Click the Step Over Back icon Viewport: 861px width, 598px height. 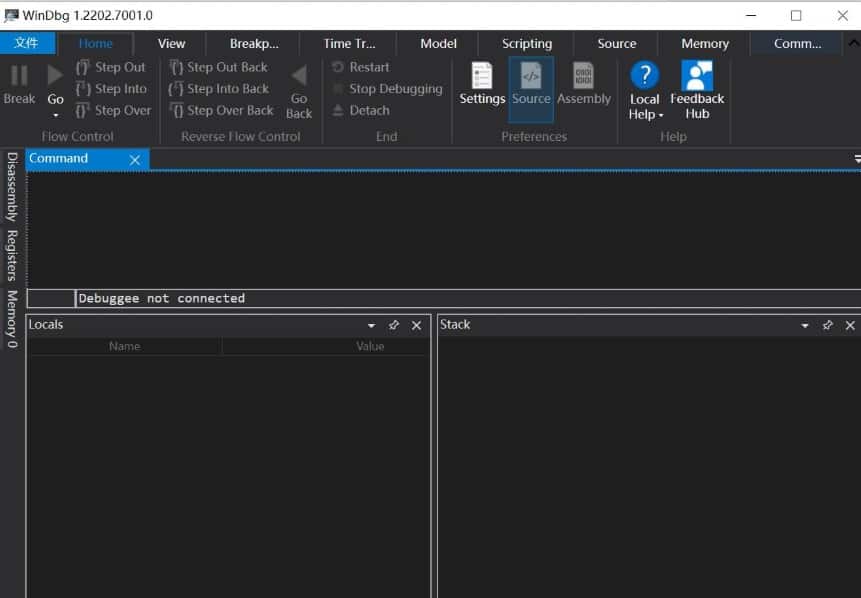coord(177,110)
